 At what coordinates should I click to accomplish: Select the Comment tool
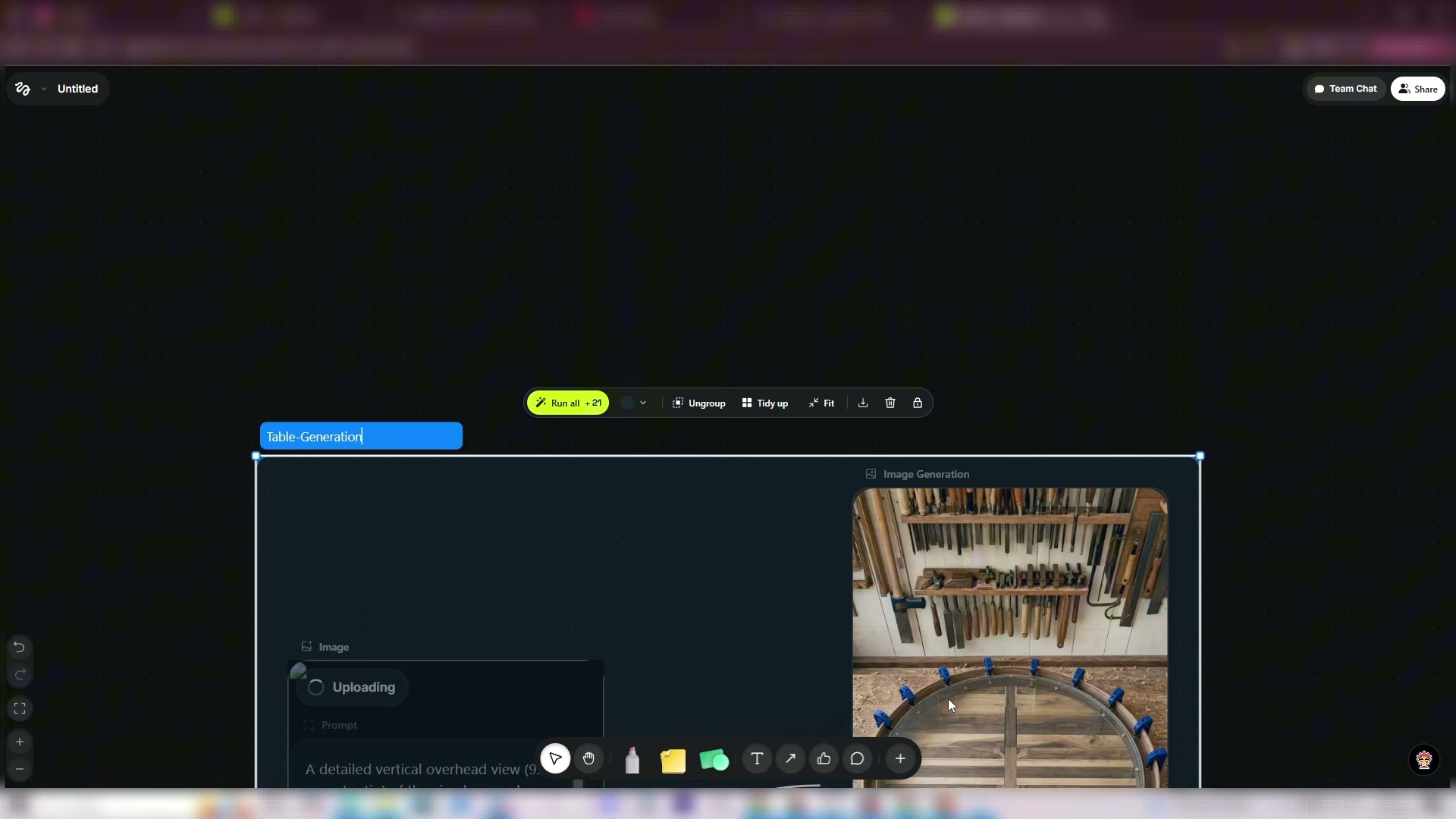[x=857, y=759]
